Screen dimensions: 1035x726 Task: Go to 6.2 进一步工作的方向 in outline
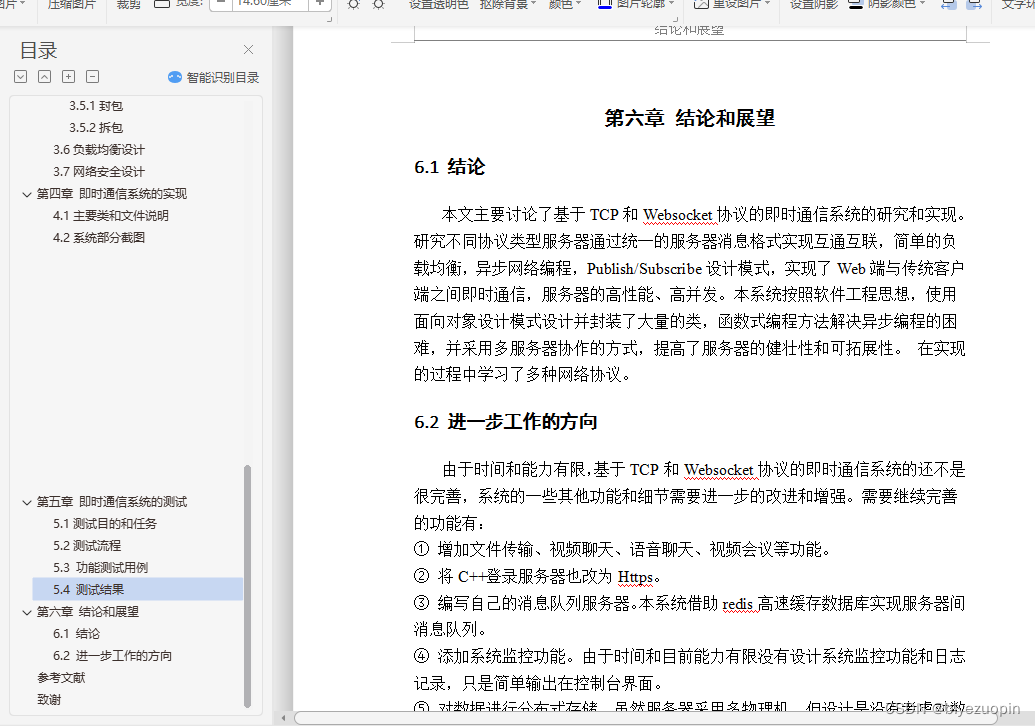[x=112, y=655]
